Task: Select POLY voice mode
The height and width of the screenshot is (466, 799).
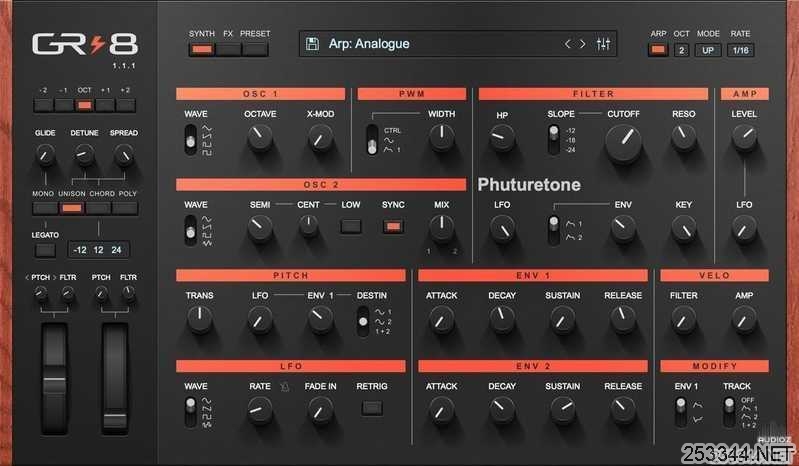Action: point(125,208)
